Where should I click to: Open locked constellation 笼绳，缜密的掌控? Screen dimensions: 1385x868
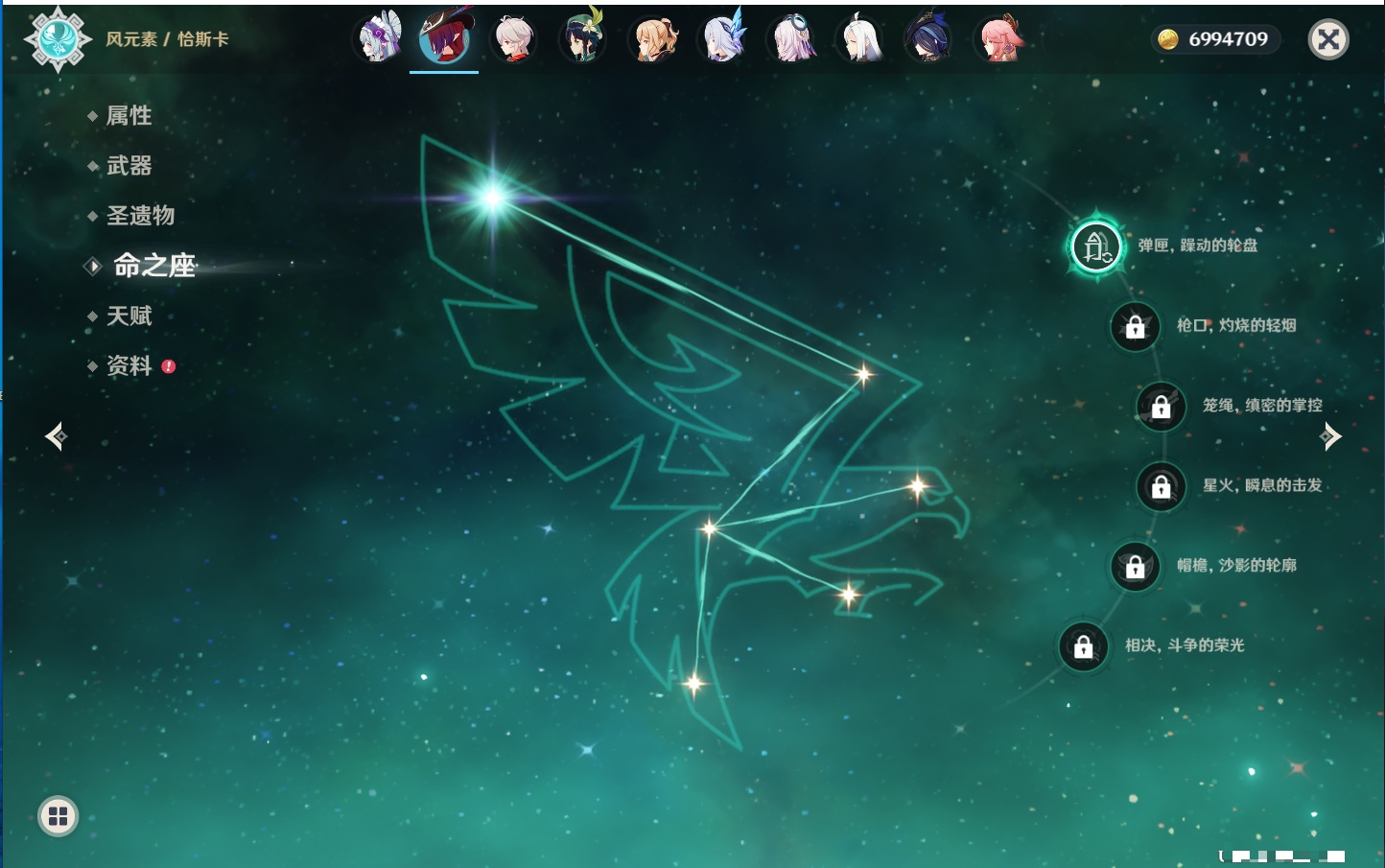[x=1161, y=407]
